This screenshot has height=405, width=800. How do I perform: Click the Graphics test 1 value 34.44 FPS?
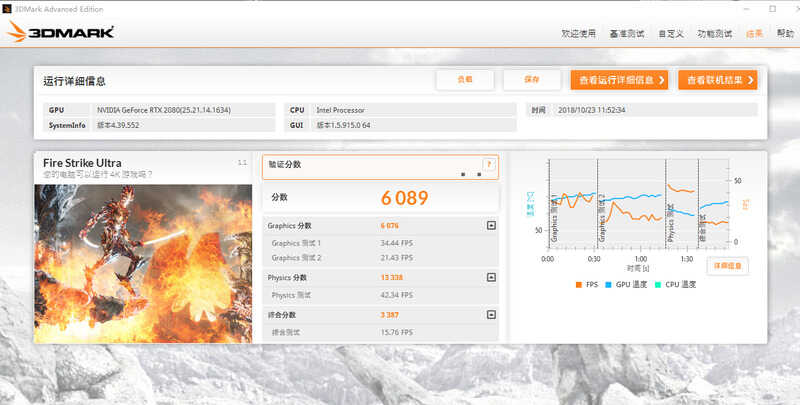coord(396,243)
